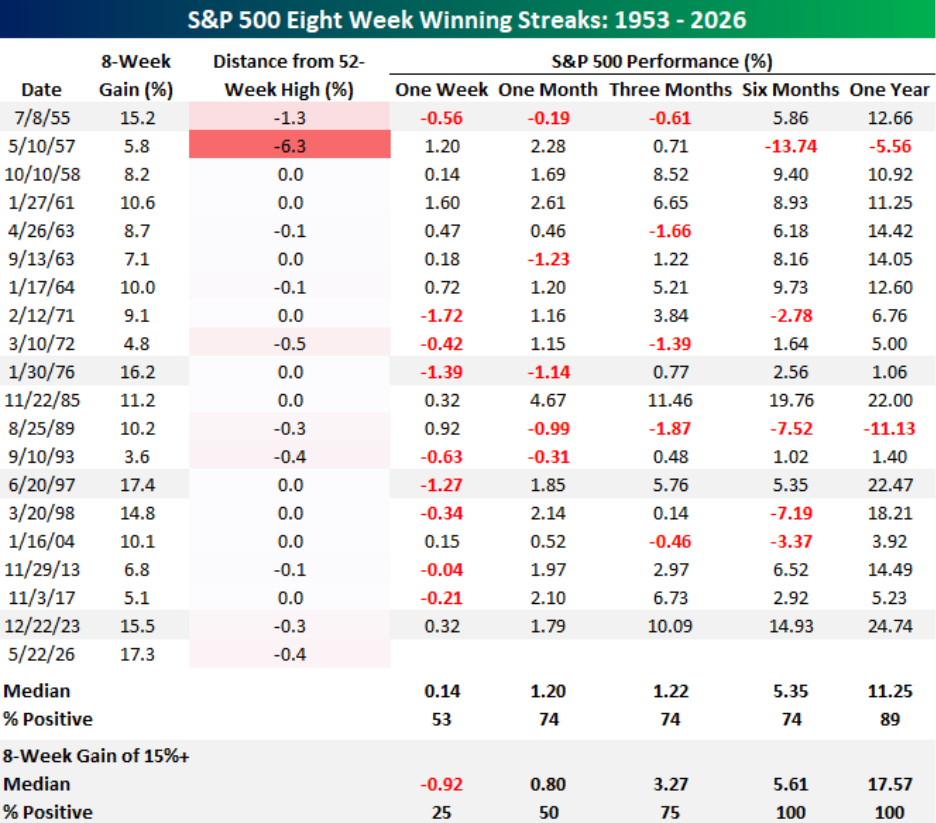Click the '6.73' three months value
The image size is (936, 823).
coord(670,597)
